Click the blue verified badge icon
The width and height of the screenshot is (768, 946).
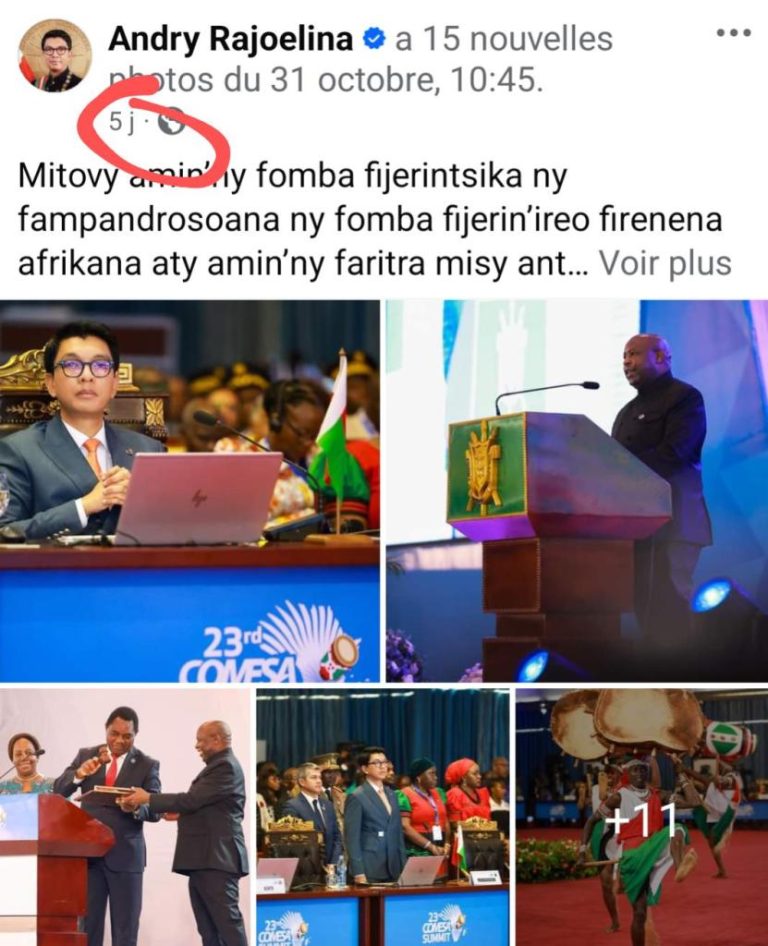coord(374,40)
